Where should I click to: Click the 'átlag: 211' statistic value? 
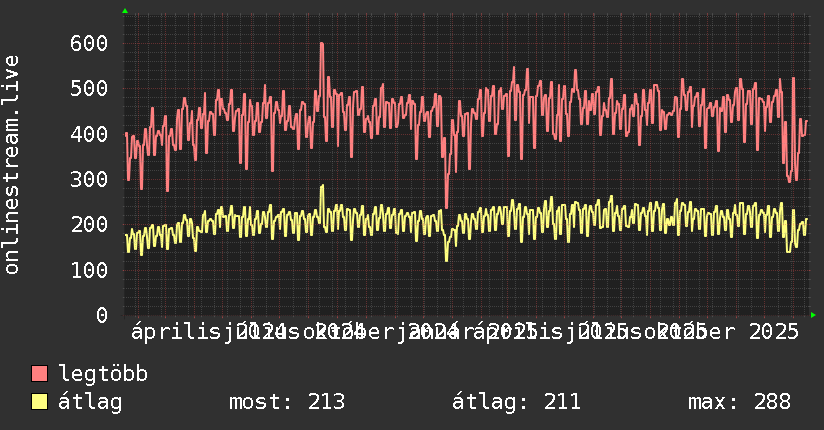[x=516, y=402]
